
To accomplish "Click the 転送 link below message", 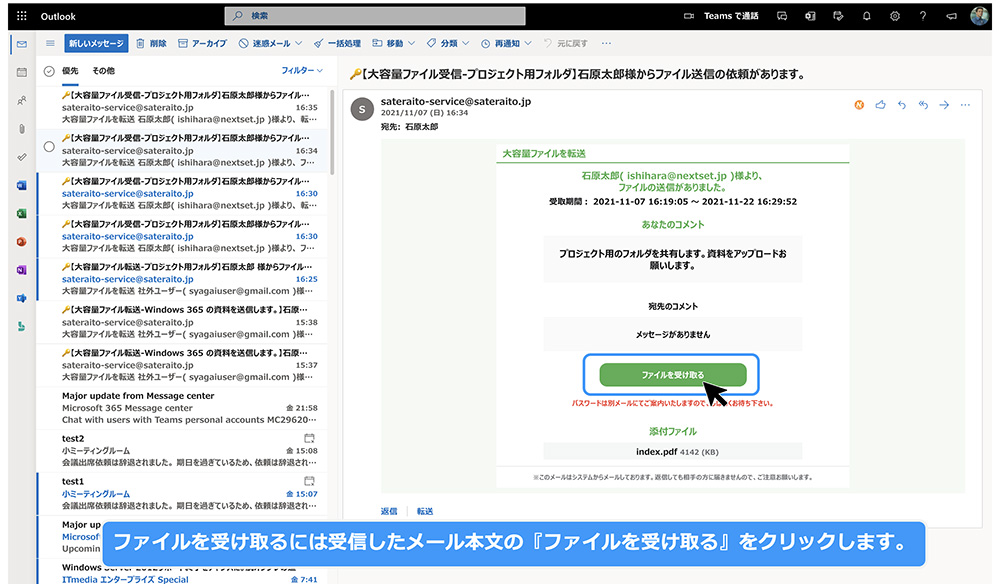I will (x=425, y=511).
